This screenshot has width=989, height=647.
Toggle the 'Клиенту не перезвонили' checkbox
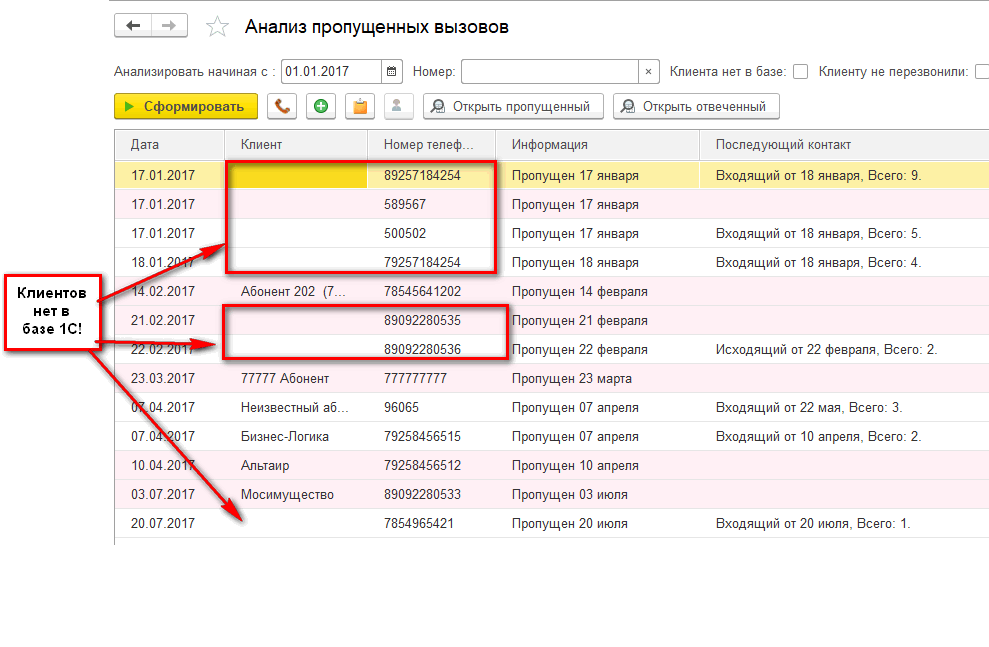(x=982, y=72)
